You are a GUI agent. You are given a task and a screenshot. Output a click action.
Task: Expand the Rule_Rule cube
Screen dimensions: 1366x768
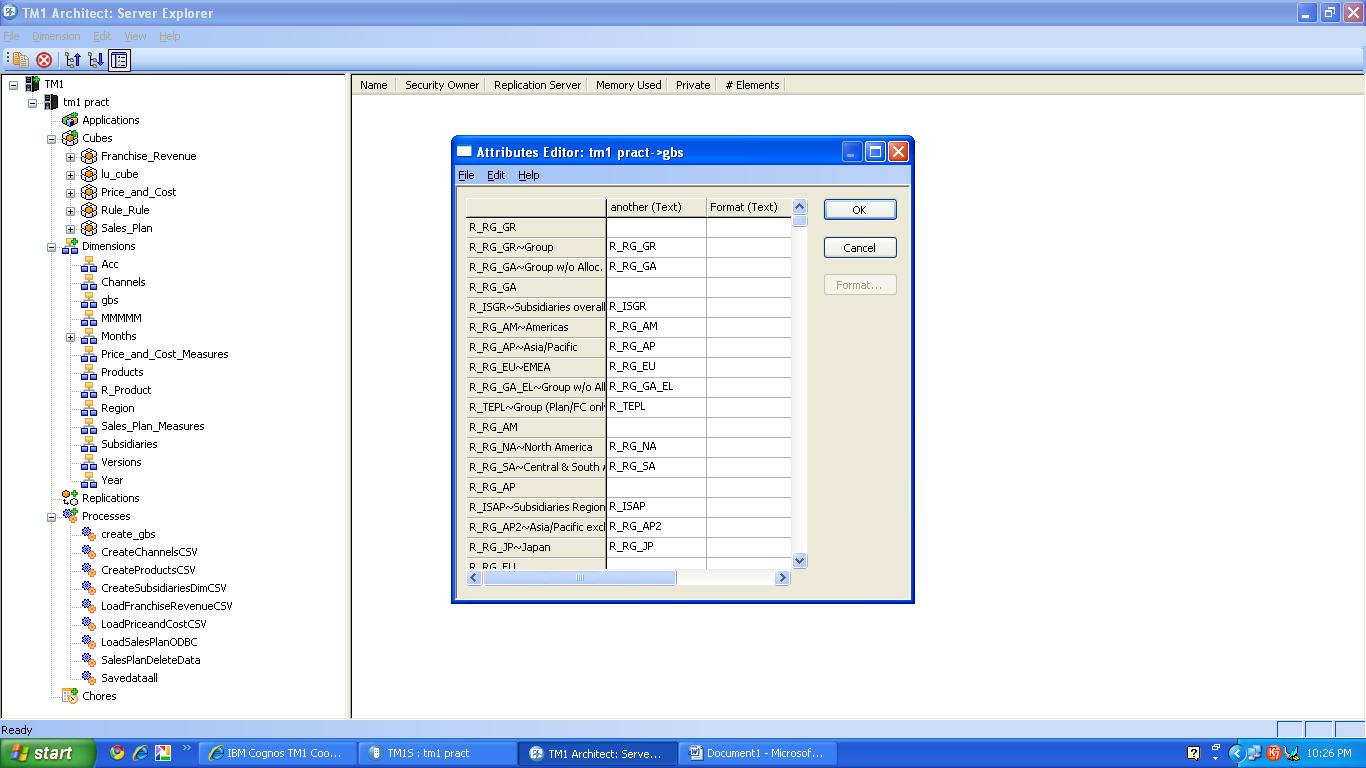tap(71, 211)
